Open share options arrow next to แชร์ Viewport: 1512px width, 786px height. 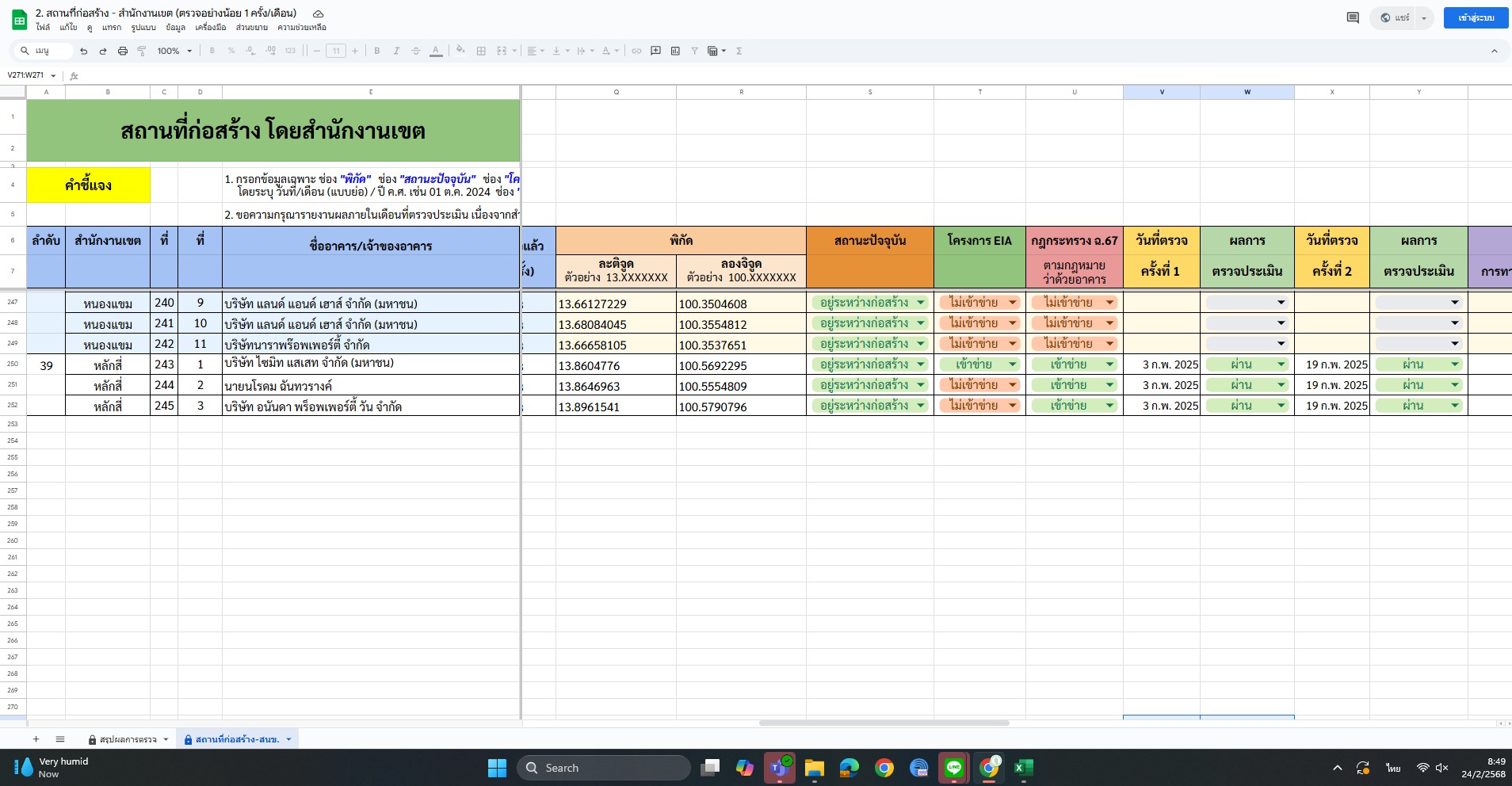tap(1424, 17)
